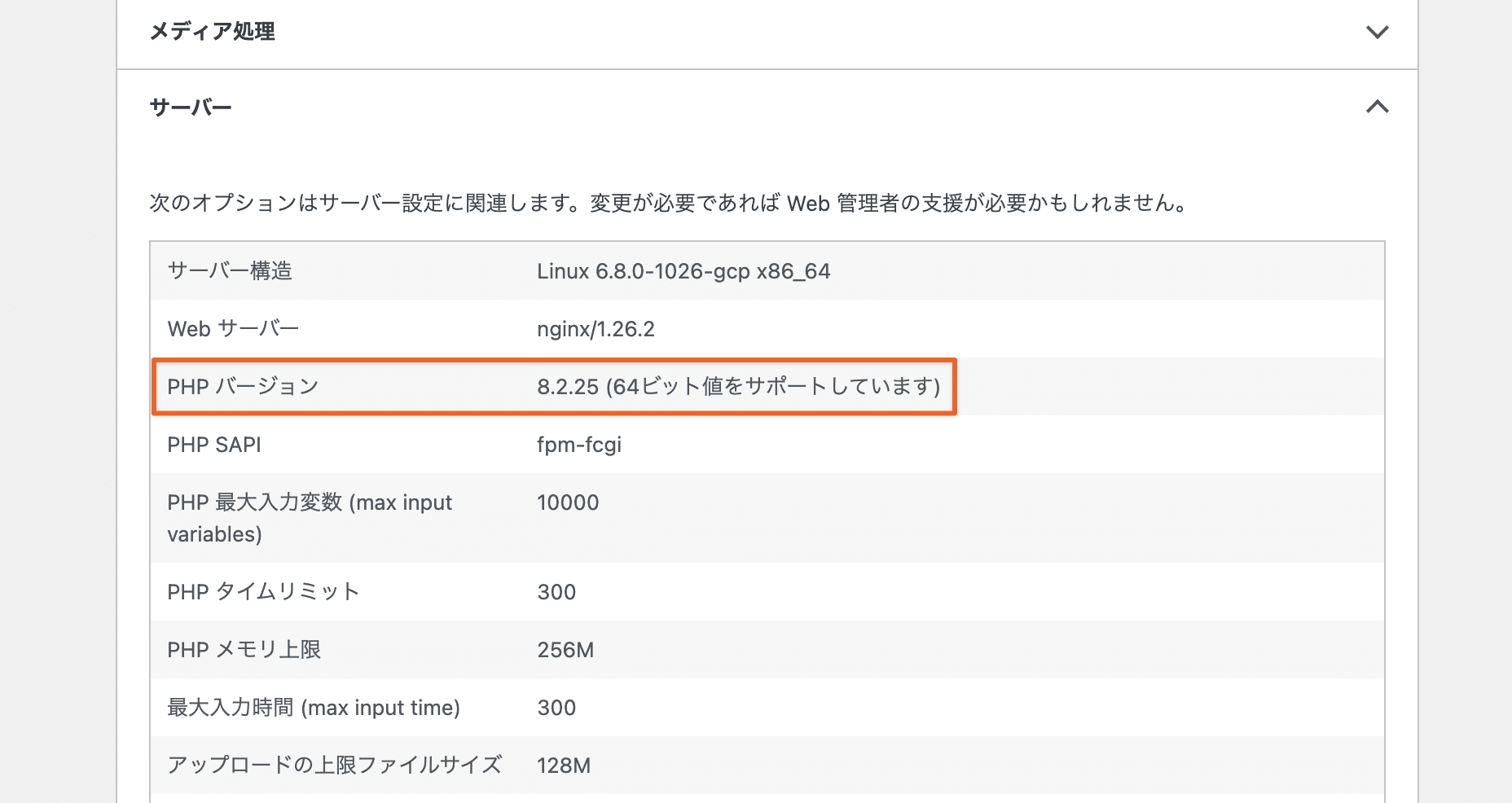This screenshot has height=803, width=1512.
Task: Click the server settings description paragraph
Action: pyautogui.click(x=668, y=203)
